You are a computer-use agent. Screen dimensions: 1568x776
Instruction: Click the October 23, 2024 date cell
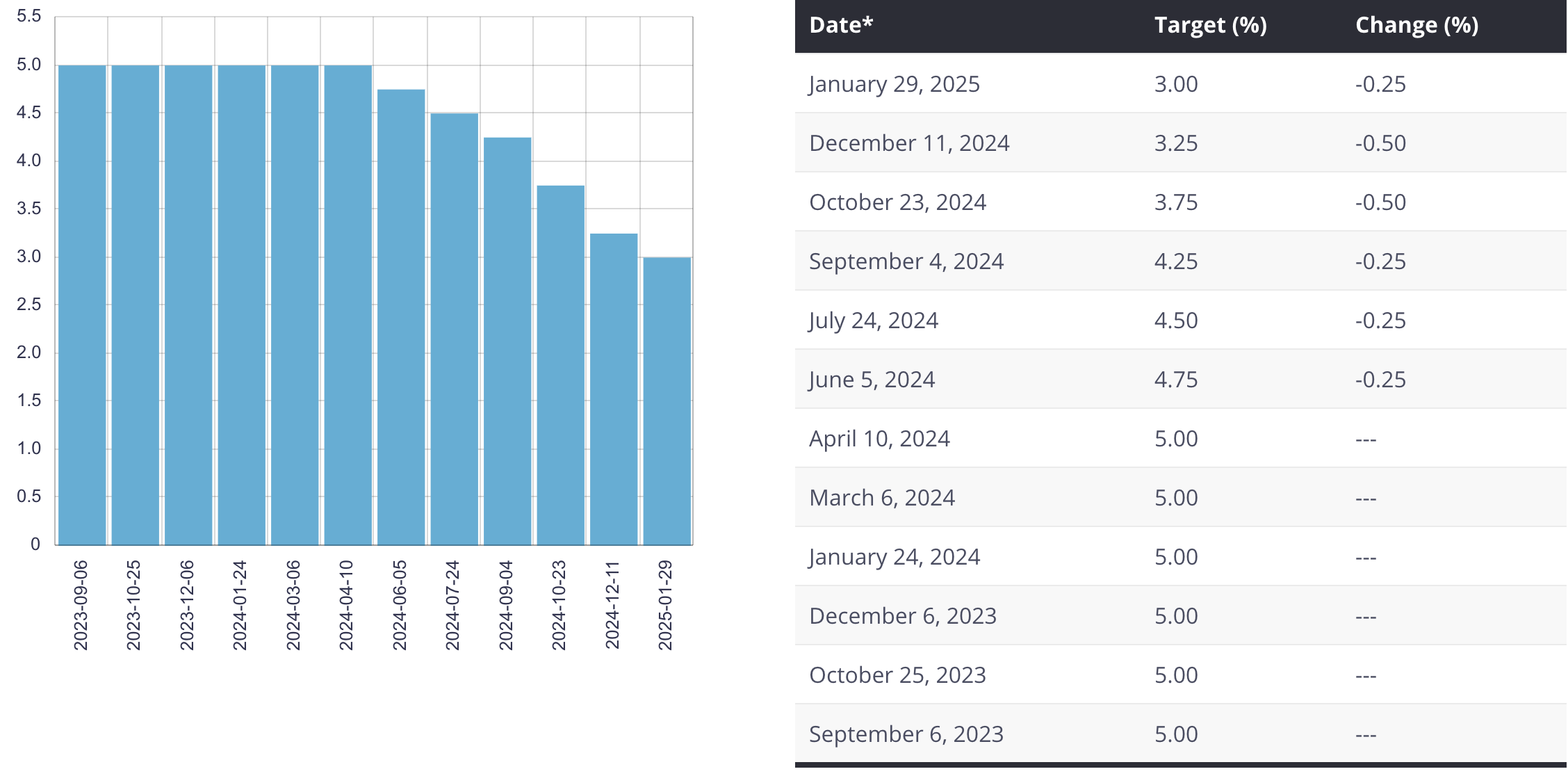[x=897, y=202]
